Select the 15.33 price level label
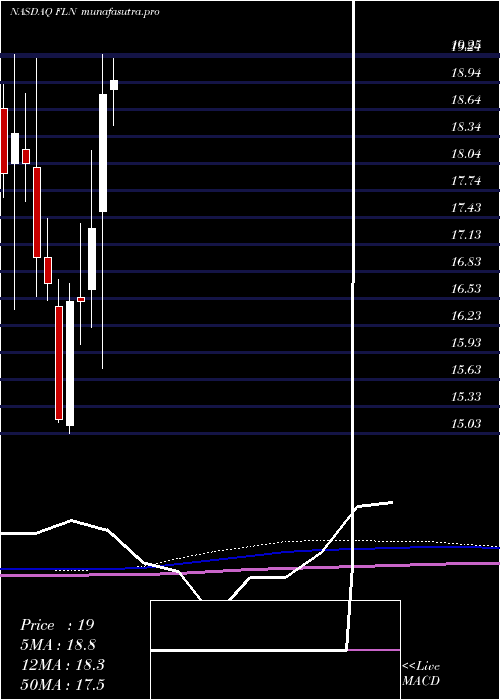500x700 pixels. pos(466,396)
